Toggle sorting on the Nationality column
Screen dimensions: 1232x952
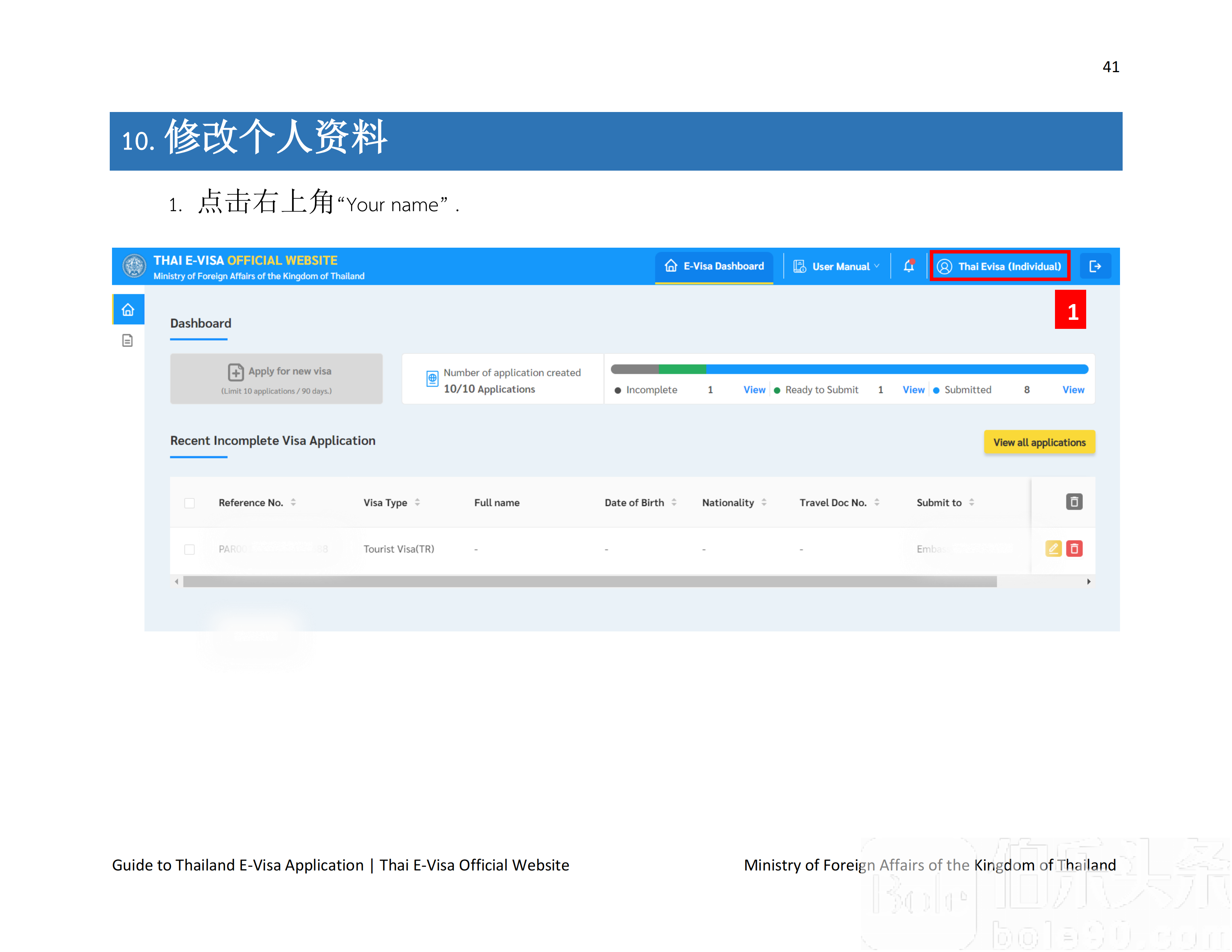tap(764, 502)
